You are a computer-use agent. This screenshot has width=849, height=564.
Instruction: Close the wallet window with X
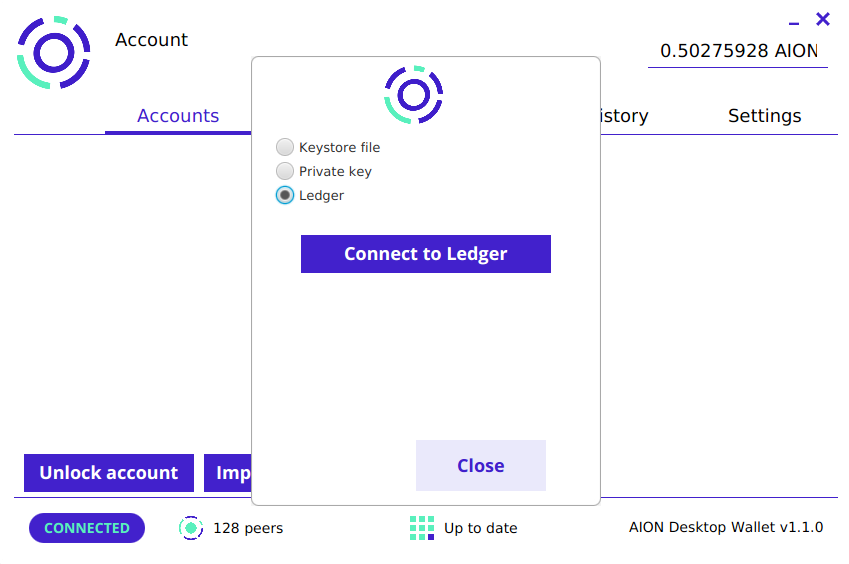[823, 19]
